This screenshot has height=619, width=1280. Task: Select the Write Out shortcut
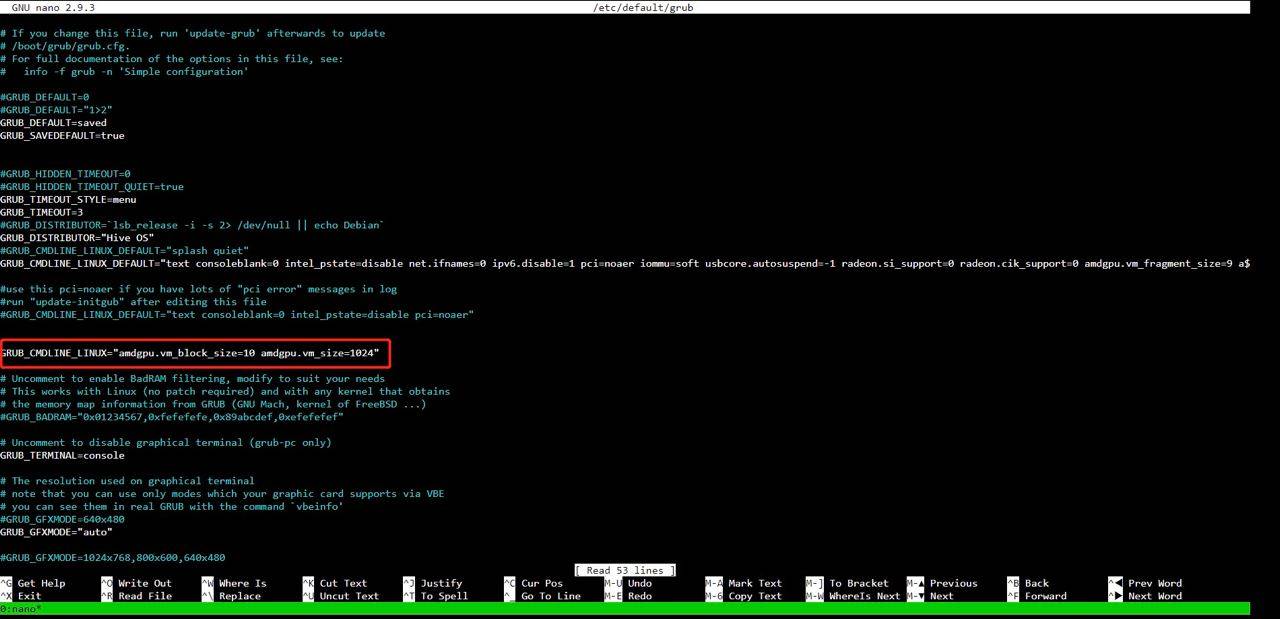tap(144, 583)
